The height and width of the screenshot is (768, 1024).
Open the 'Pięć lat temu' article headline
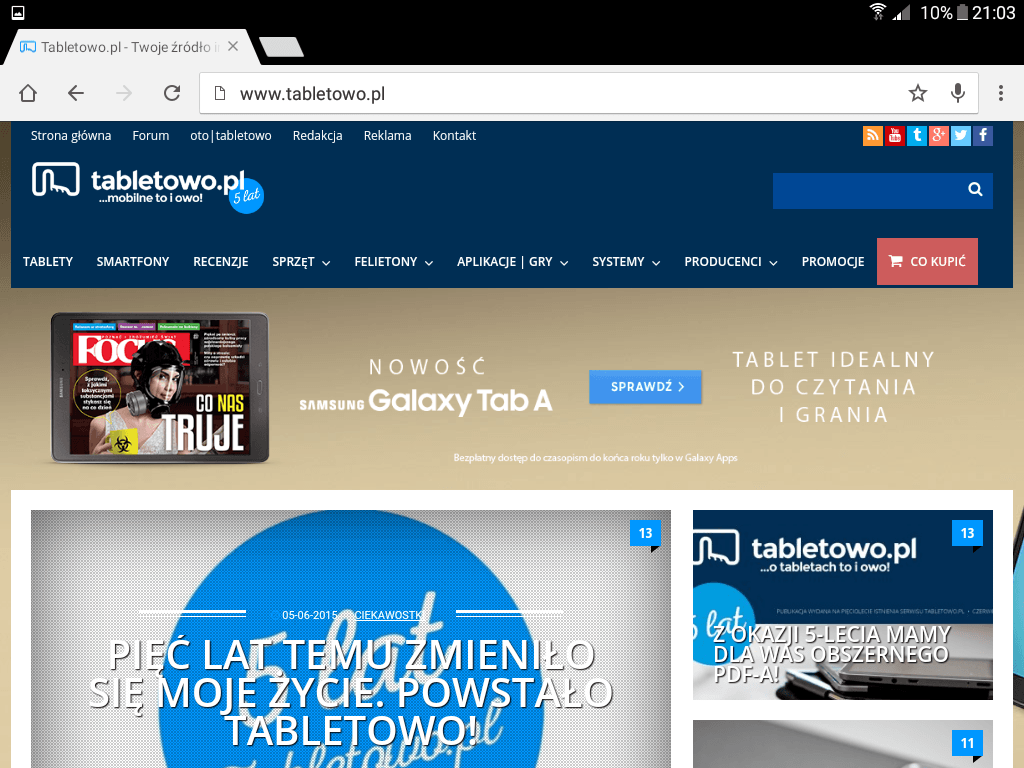351,692
